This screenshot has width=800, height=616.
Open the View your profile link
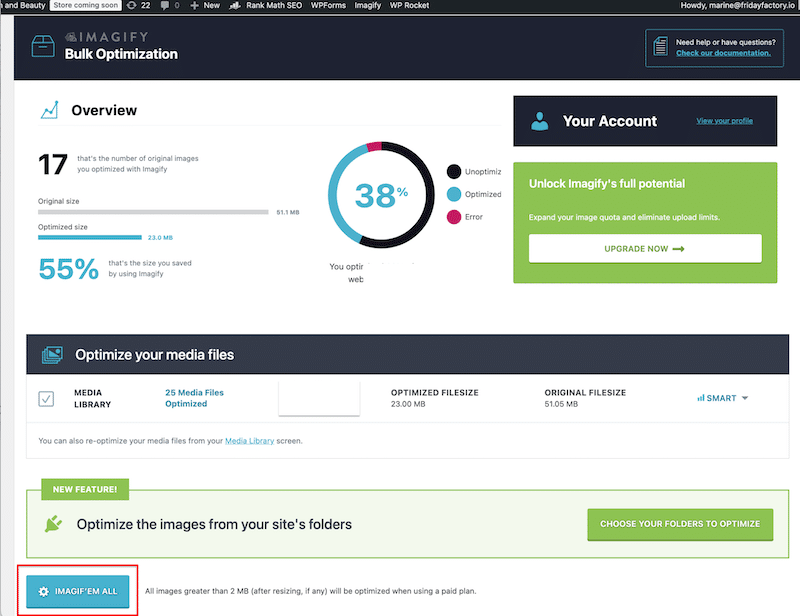(724, 121)
